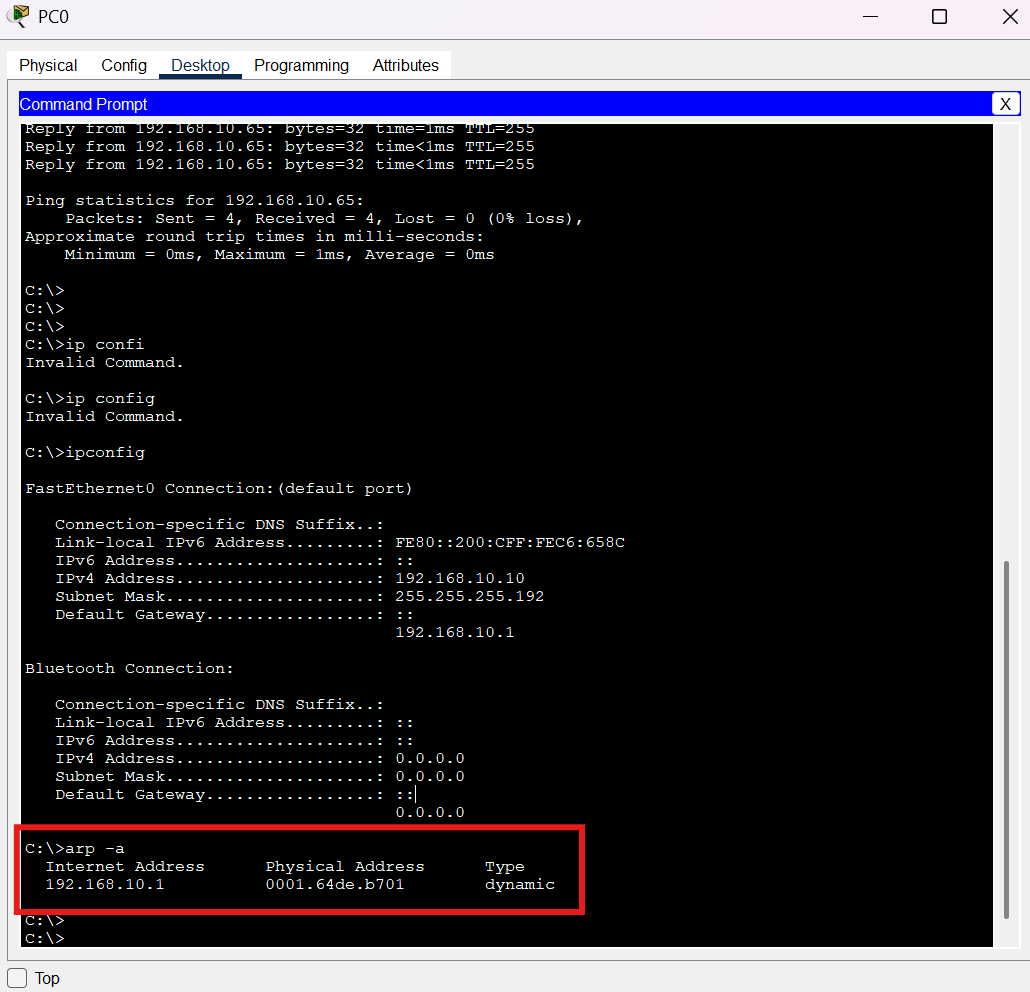Go to the Programming tab
Viewport: 1030px width, 992px height.
[302, 65]
